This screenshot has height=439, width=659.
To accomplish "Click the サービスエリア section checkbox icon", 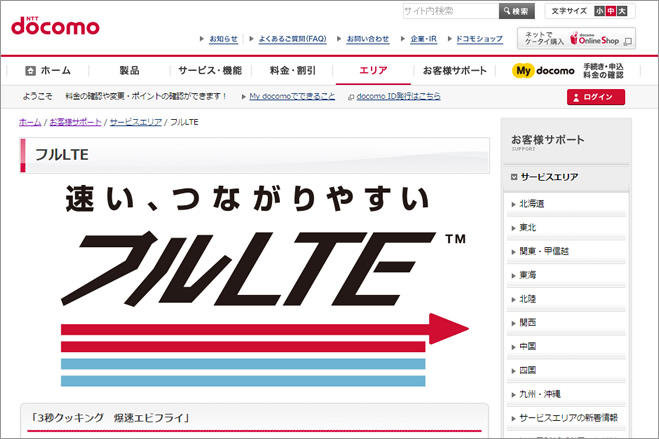I will pos(514,177).
